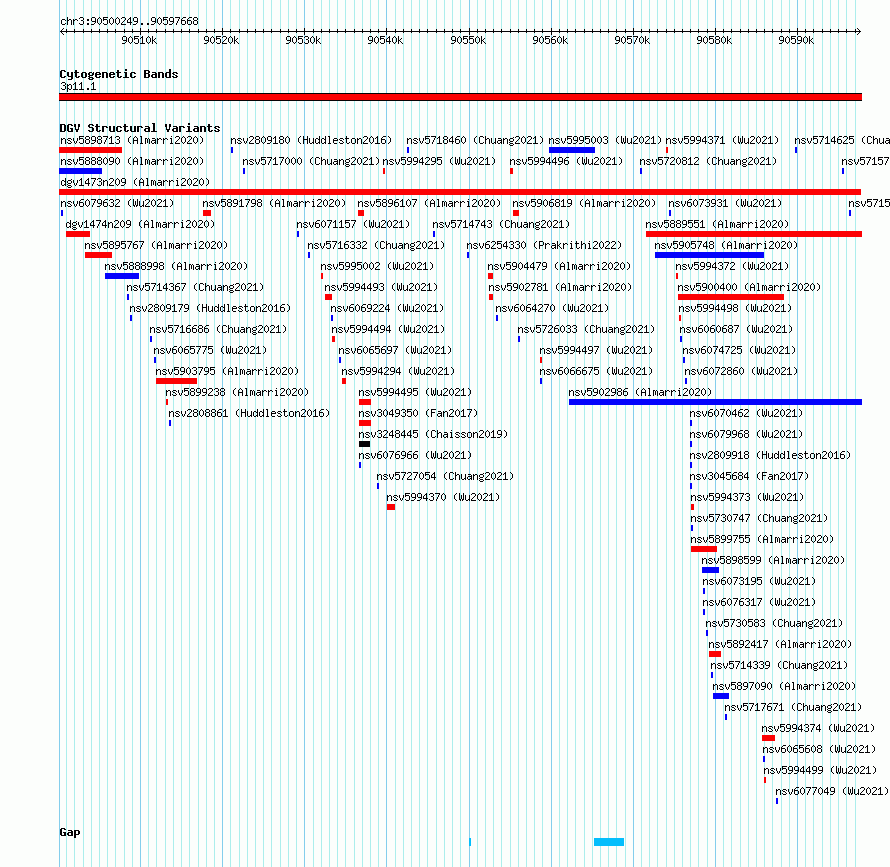Select the nsv5903795 (Almarri2020) red bar

177,381
